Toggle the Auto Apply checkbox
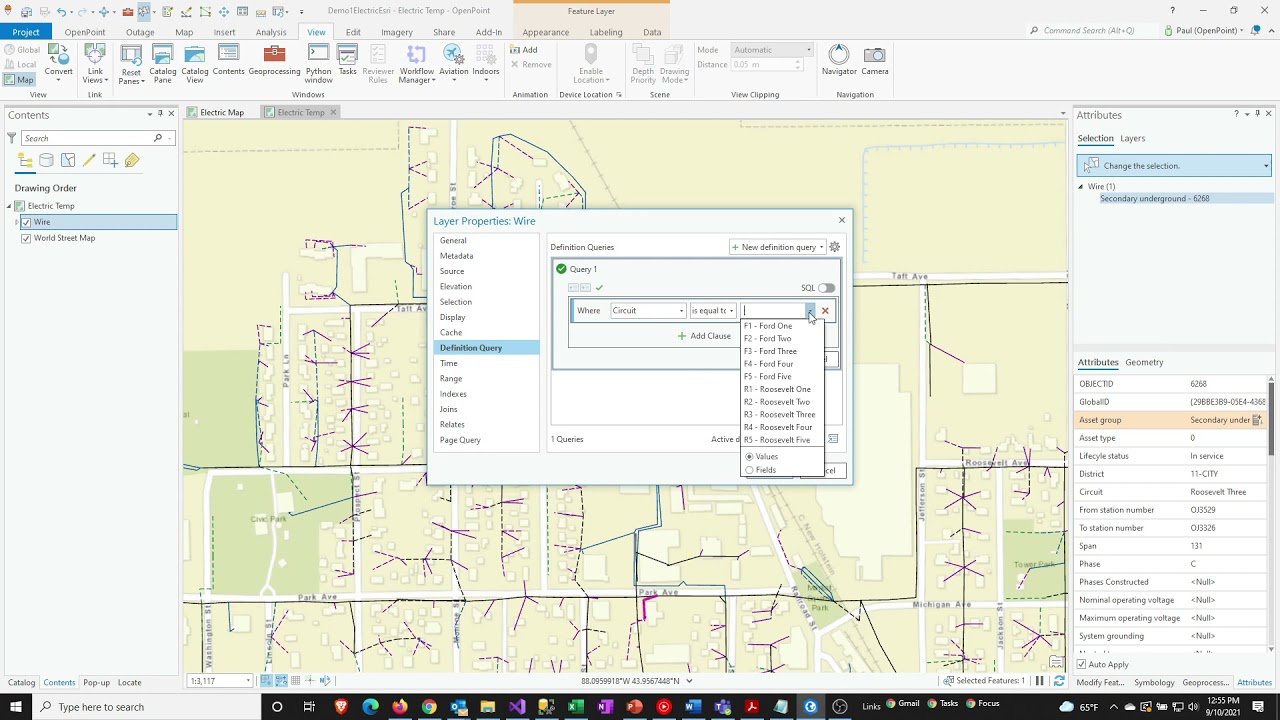The height and width of the screenshot is (720, 1280). 1081,664
